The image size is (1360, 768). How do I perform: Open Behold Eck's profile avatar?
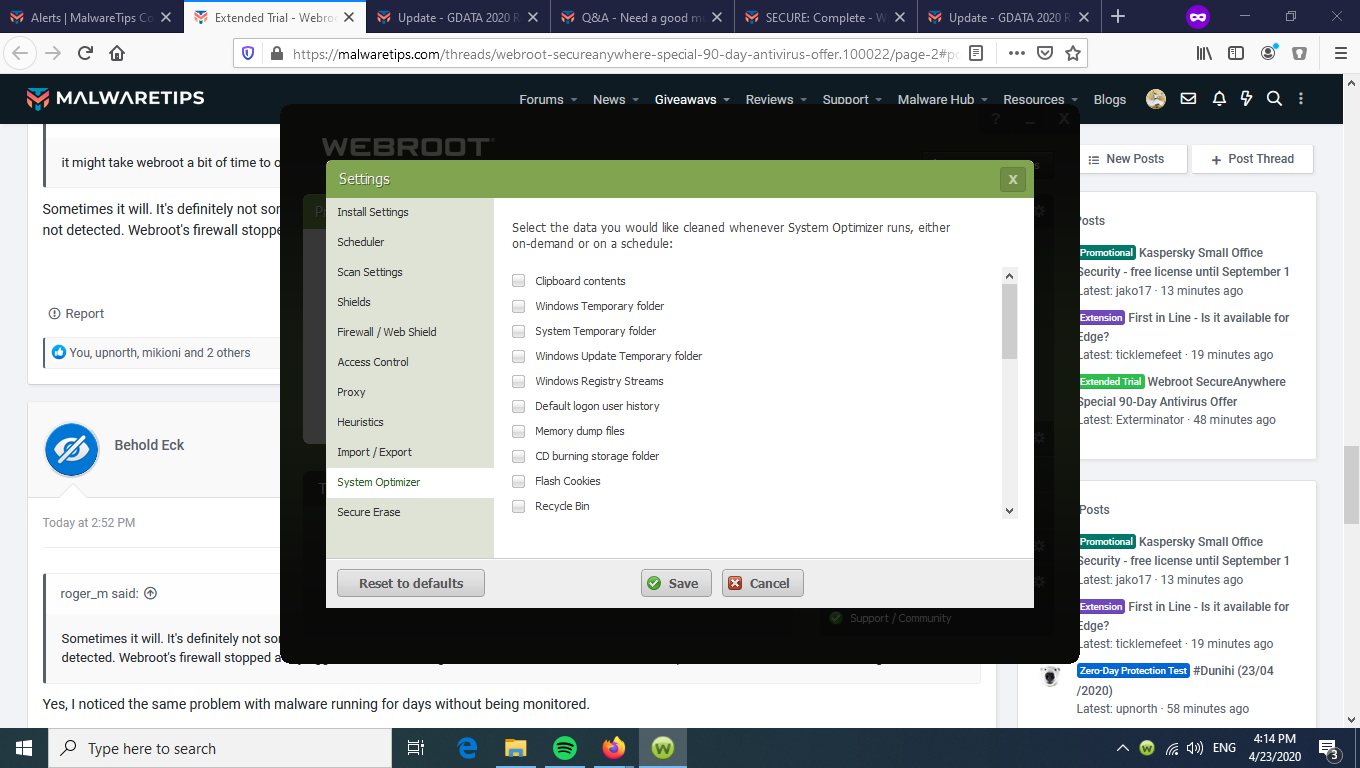click(x=72, y=450)
